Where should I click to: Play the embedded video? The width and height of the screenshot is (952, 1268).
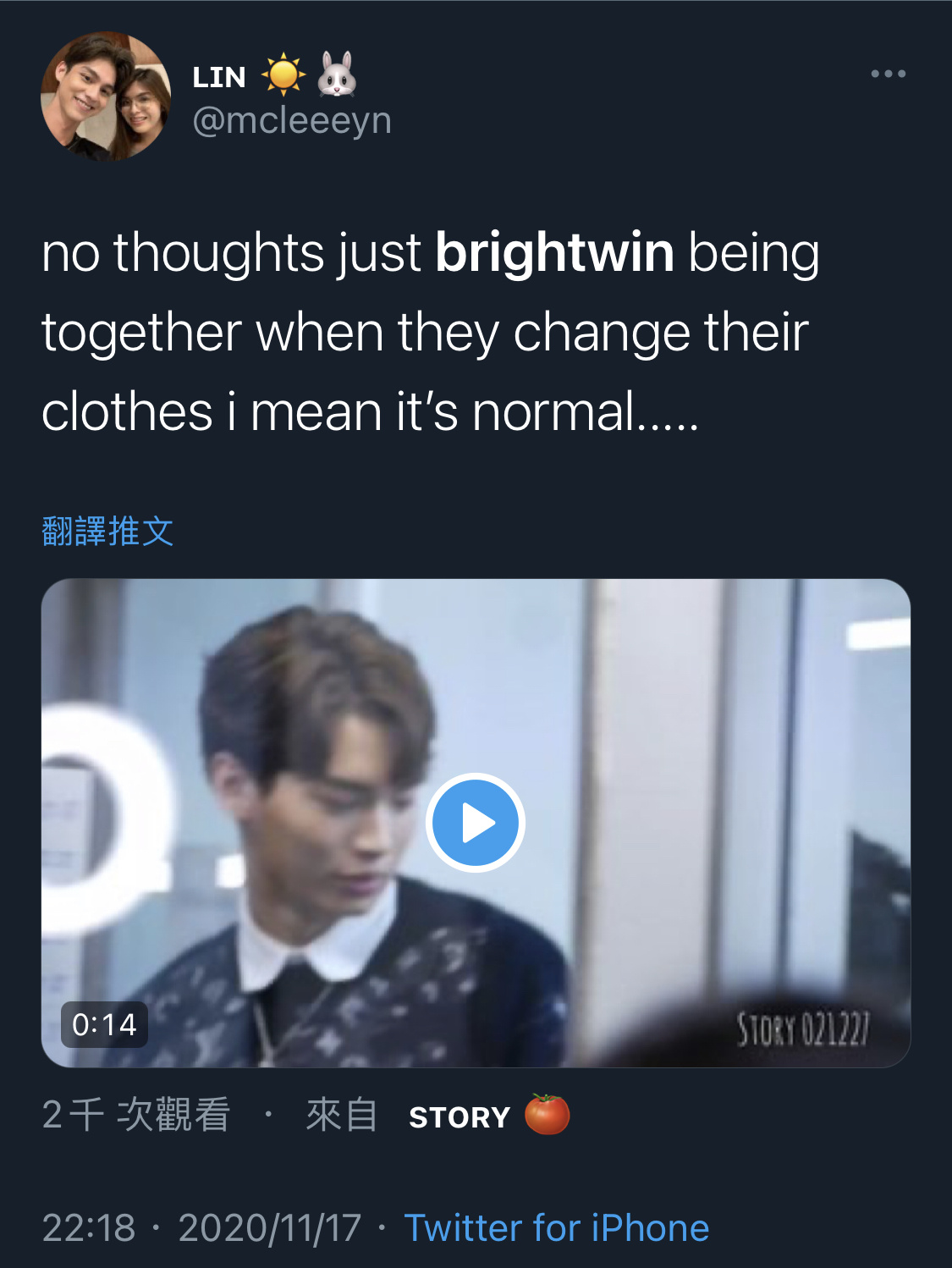pos(476,822)
